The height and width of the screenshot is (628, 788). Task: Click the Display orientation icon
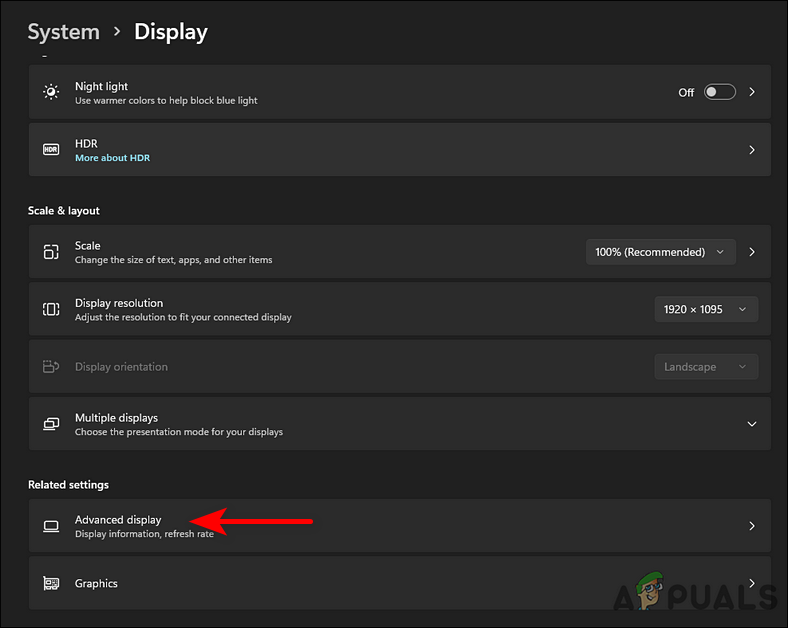[51, 367]
